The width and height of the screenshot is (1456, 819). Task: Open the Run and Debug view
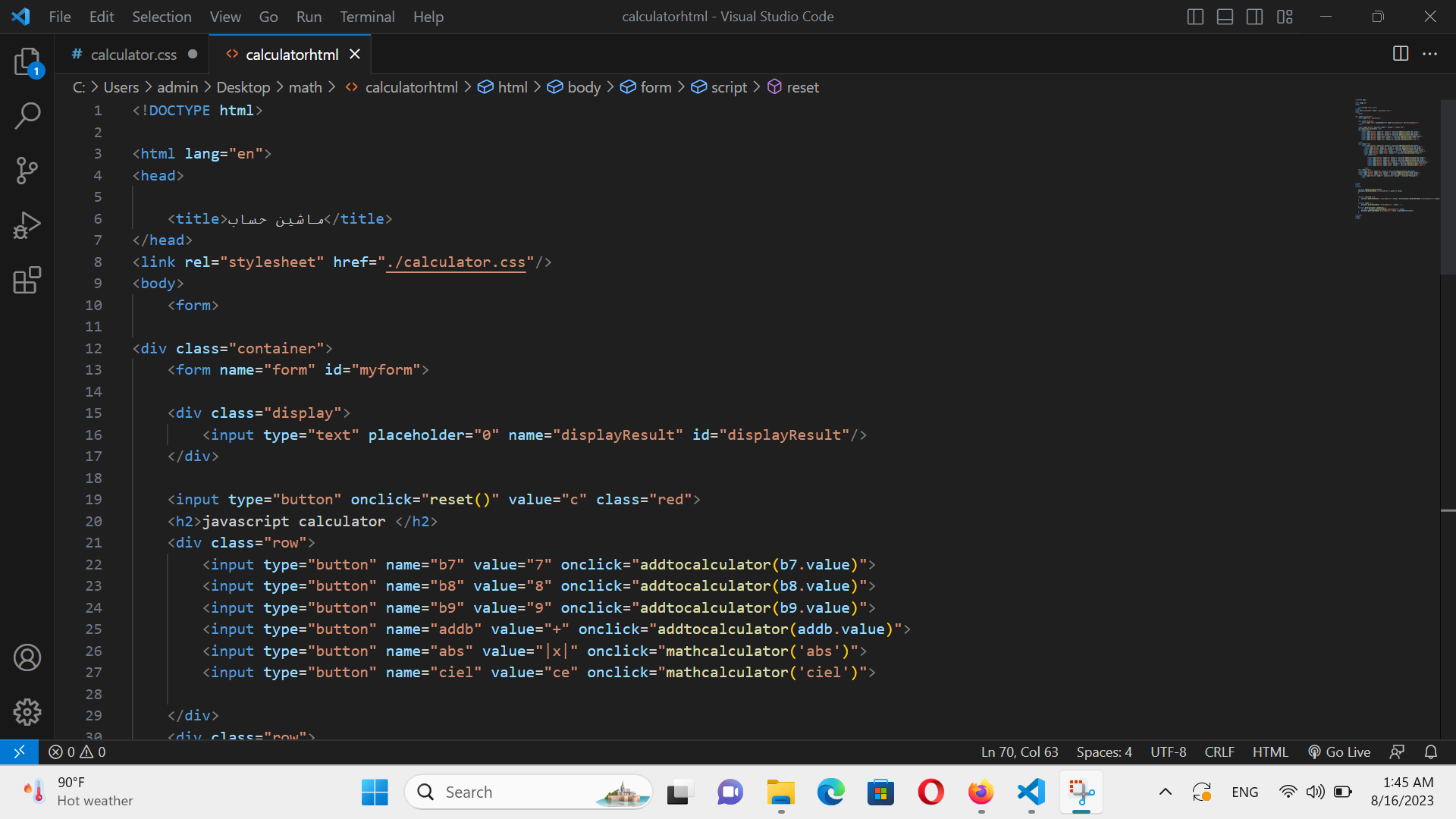click(27, 225)
